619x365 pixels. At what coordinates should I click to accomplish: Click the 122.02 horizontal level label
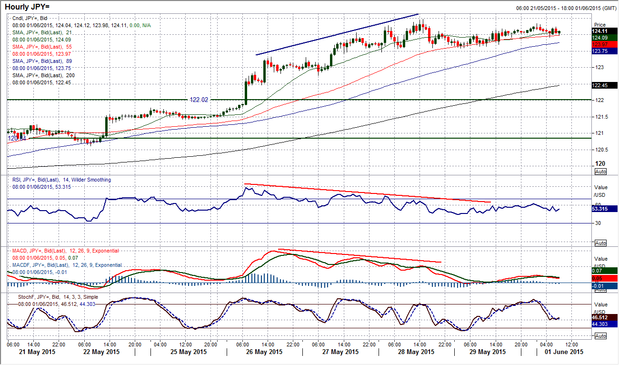pos(199,100)
